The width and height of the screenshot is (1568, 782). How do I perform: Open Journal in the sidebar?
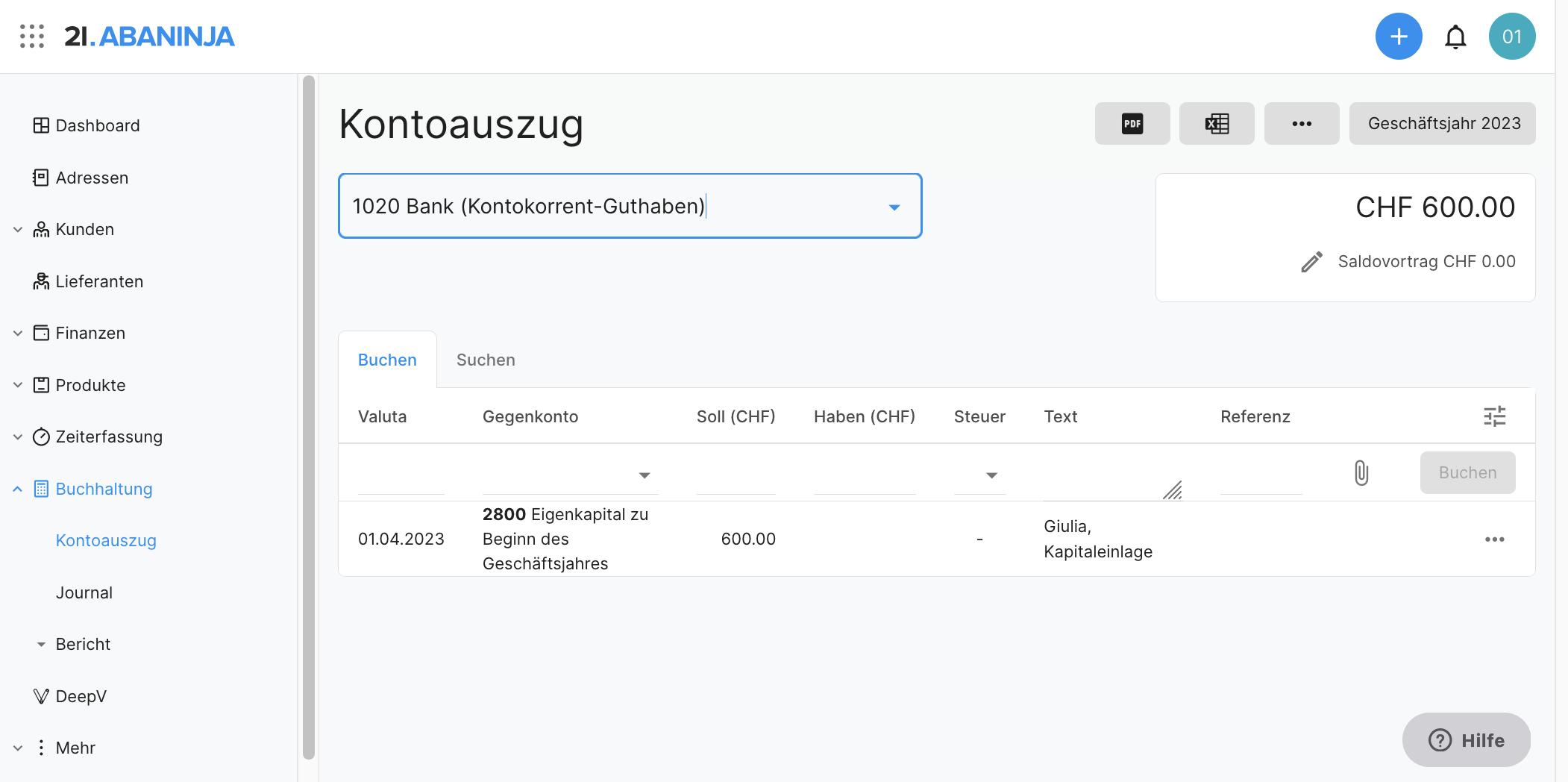84,592
